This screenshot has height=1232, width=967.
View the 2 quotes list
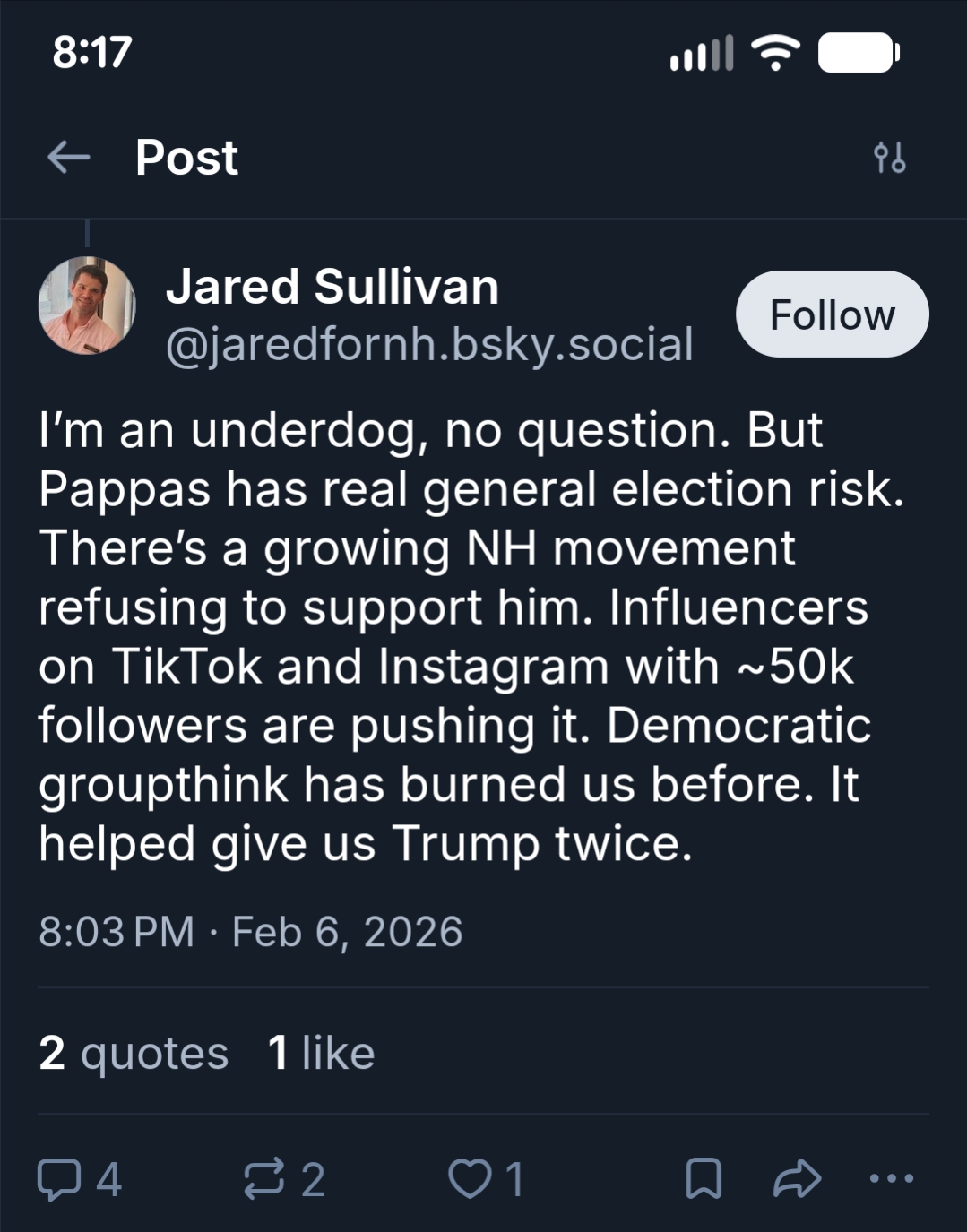(134, 1053)
